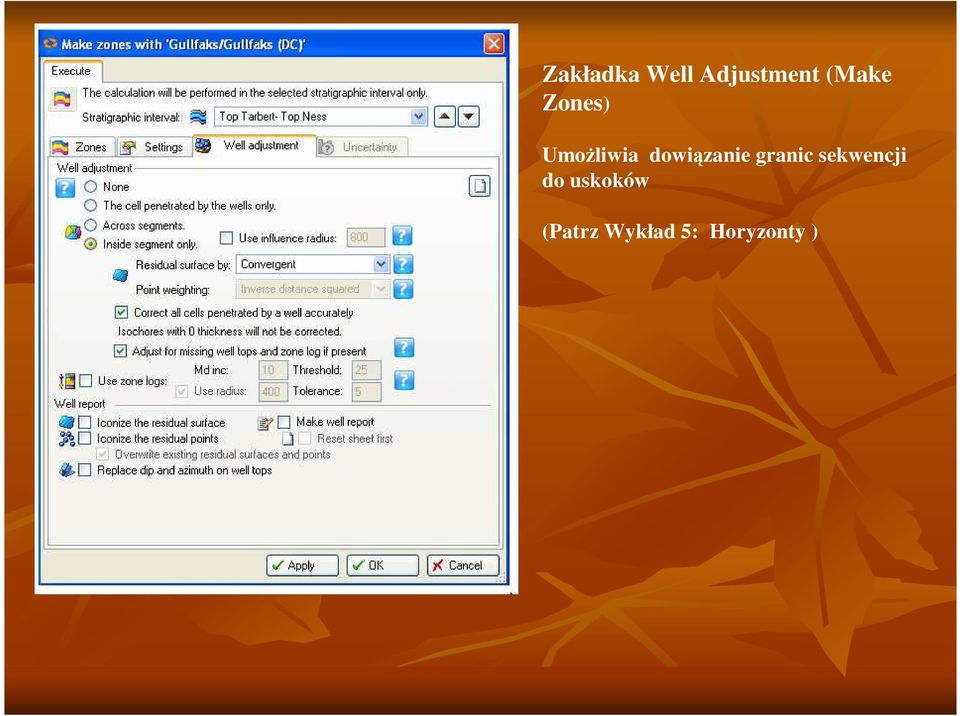Select The cell penetrated by the wells only

(x=91, y=205)
